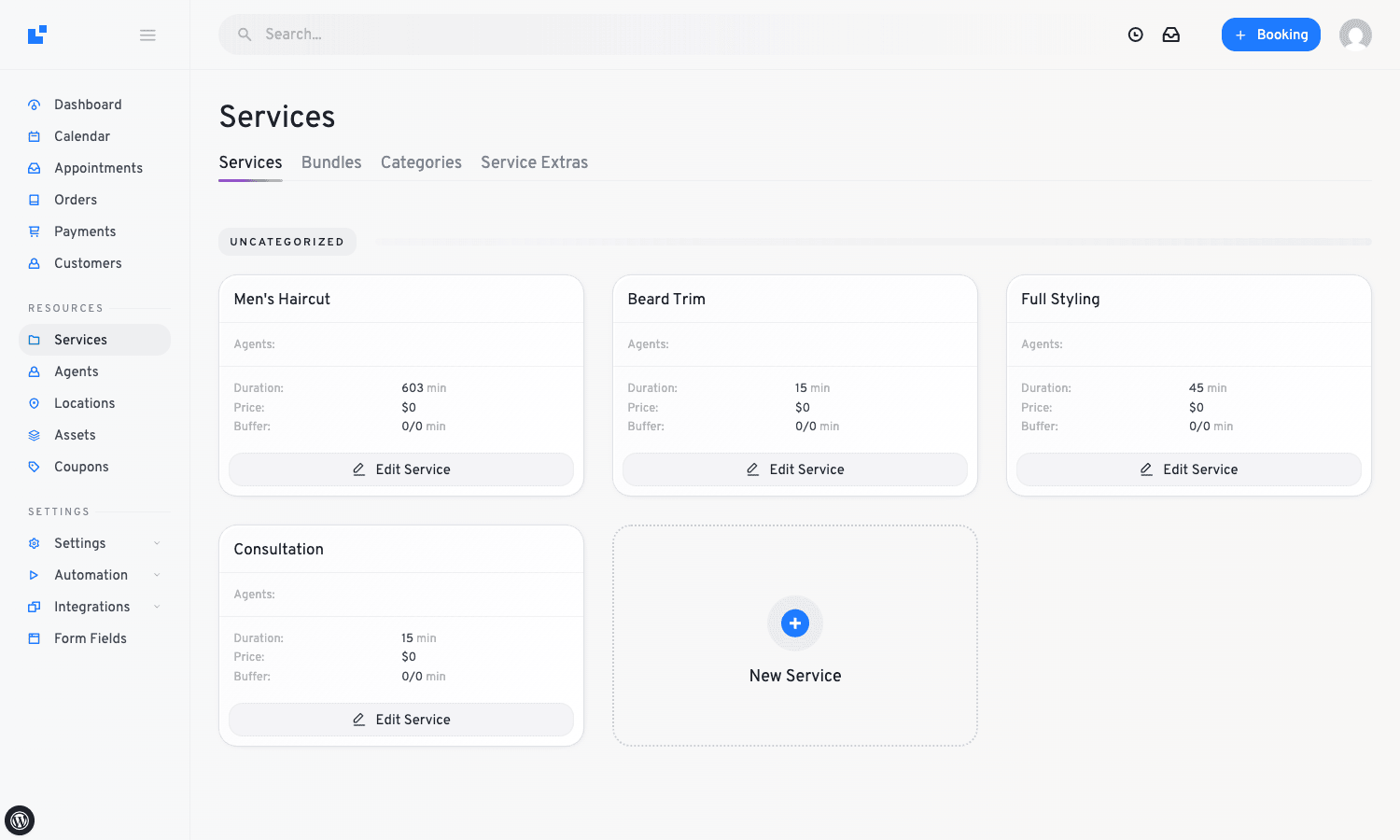Switch to the Service Extras tab
Image resolution: width=1400 pixels, height=840 pixels.
coord(534,162)
